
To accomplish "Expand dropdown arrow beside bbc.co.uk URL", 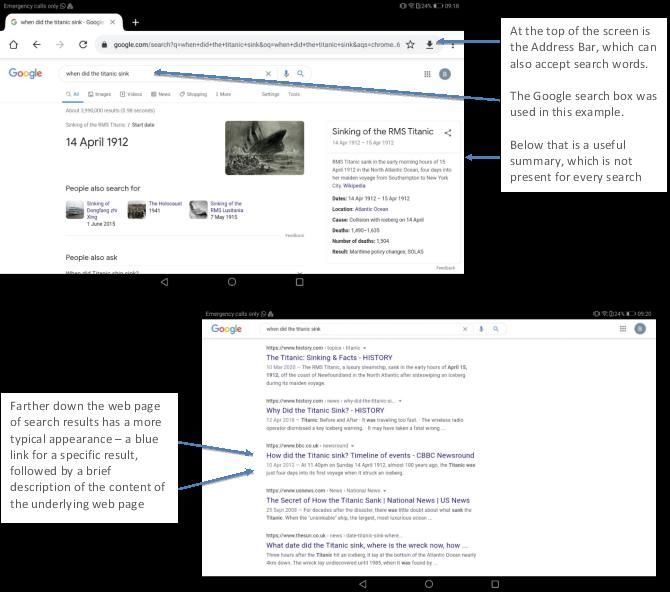I will (x=352, y=446).
